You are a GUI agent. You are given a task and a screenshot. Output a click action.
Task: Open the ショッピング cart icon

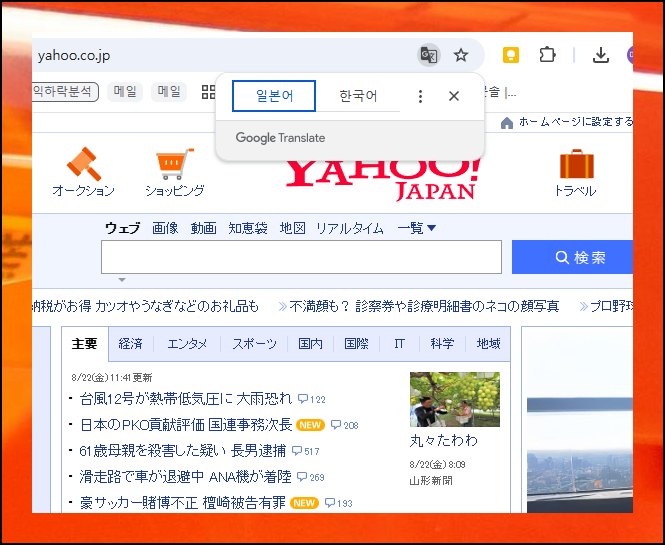[x=175, y=164]
